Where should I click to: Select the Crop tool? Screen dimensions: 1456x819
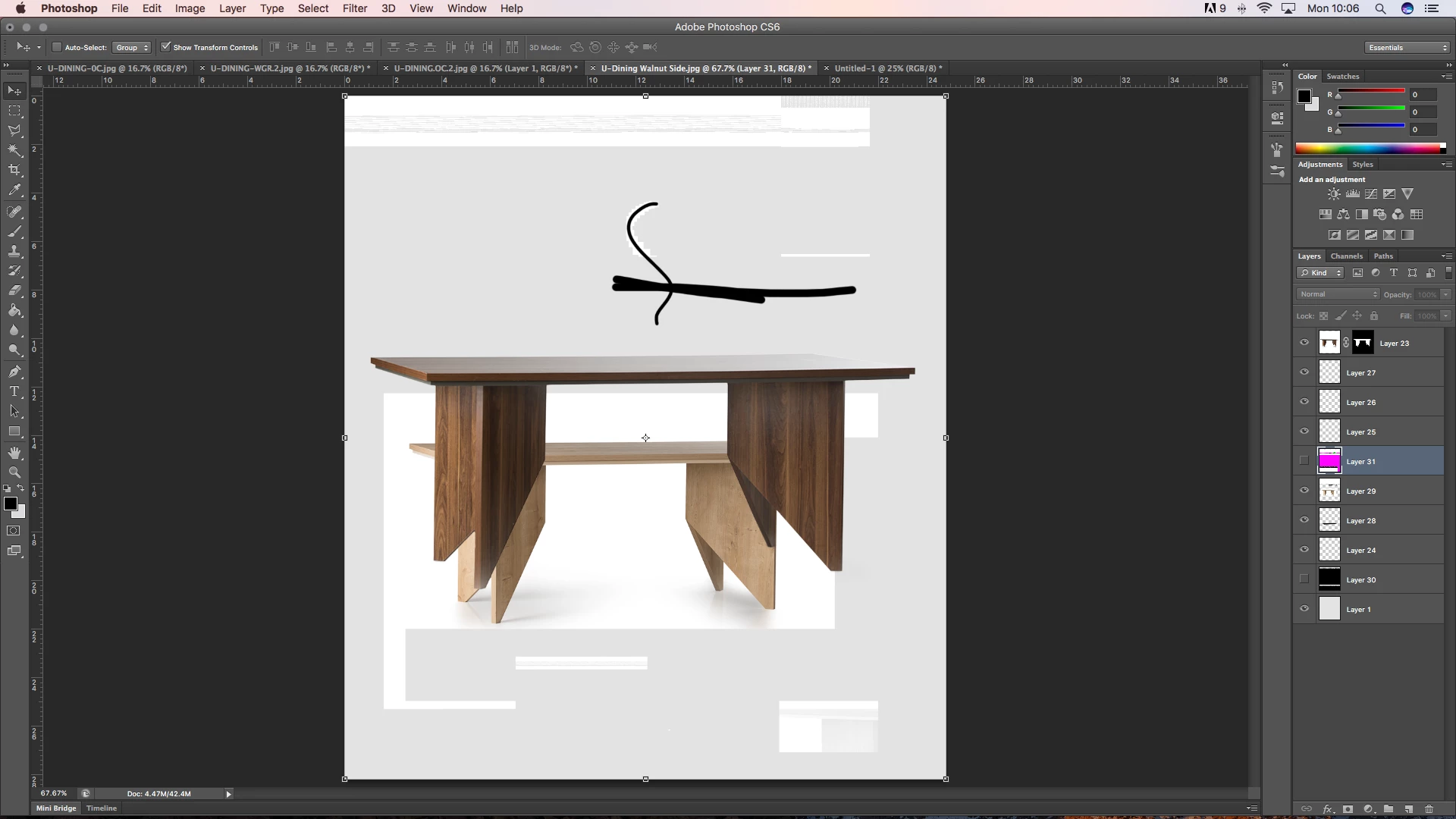14,171
